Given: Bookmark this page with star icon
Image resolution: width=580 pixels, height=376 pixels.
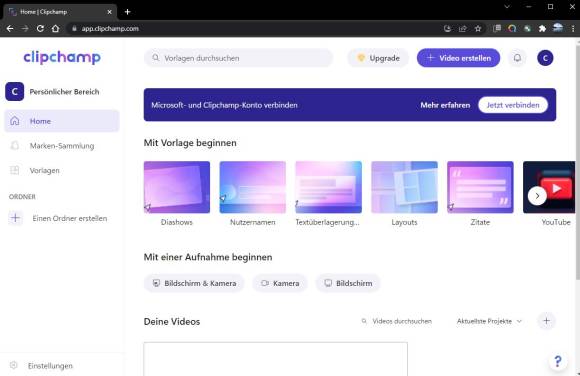Looking at the screenshot, I should click(x=478, y=28).
